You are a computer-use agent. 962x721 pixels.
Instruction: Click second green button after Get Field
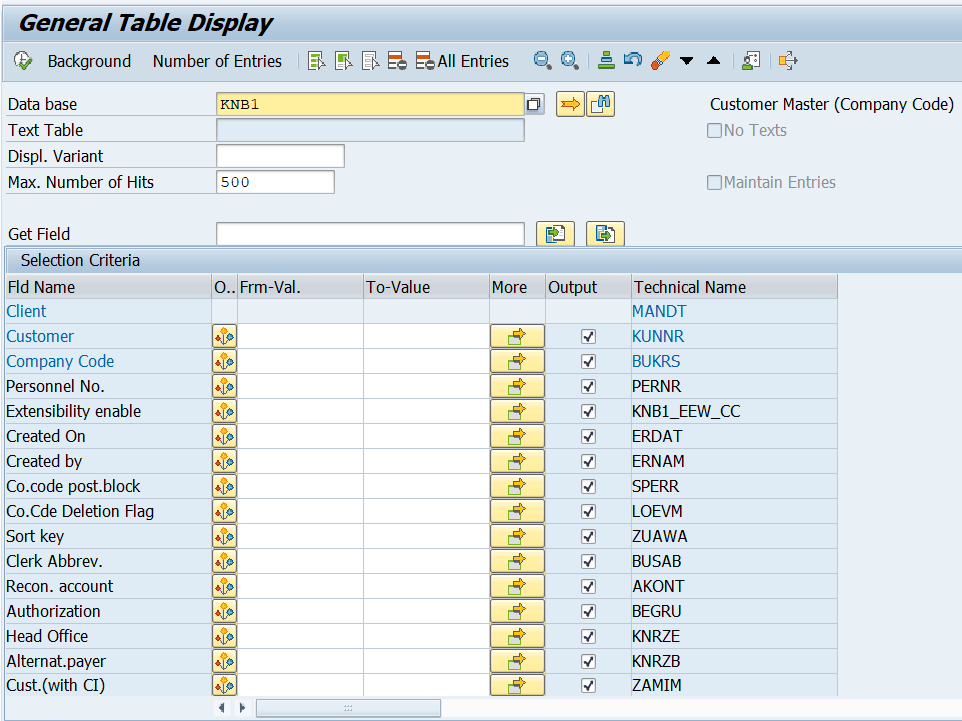click(x=606, y=234)
